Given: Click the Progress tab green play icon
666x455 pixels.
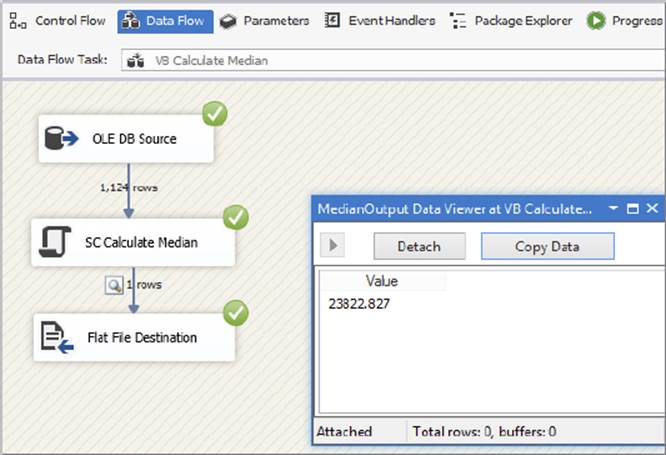Looking at the screenshot, I should [596, 21].
